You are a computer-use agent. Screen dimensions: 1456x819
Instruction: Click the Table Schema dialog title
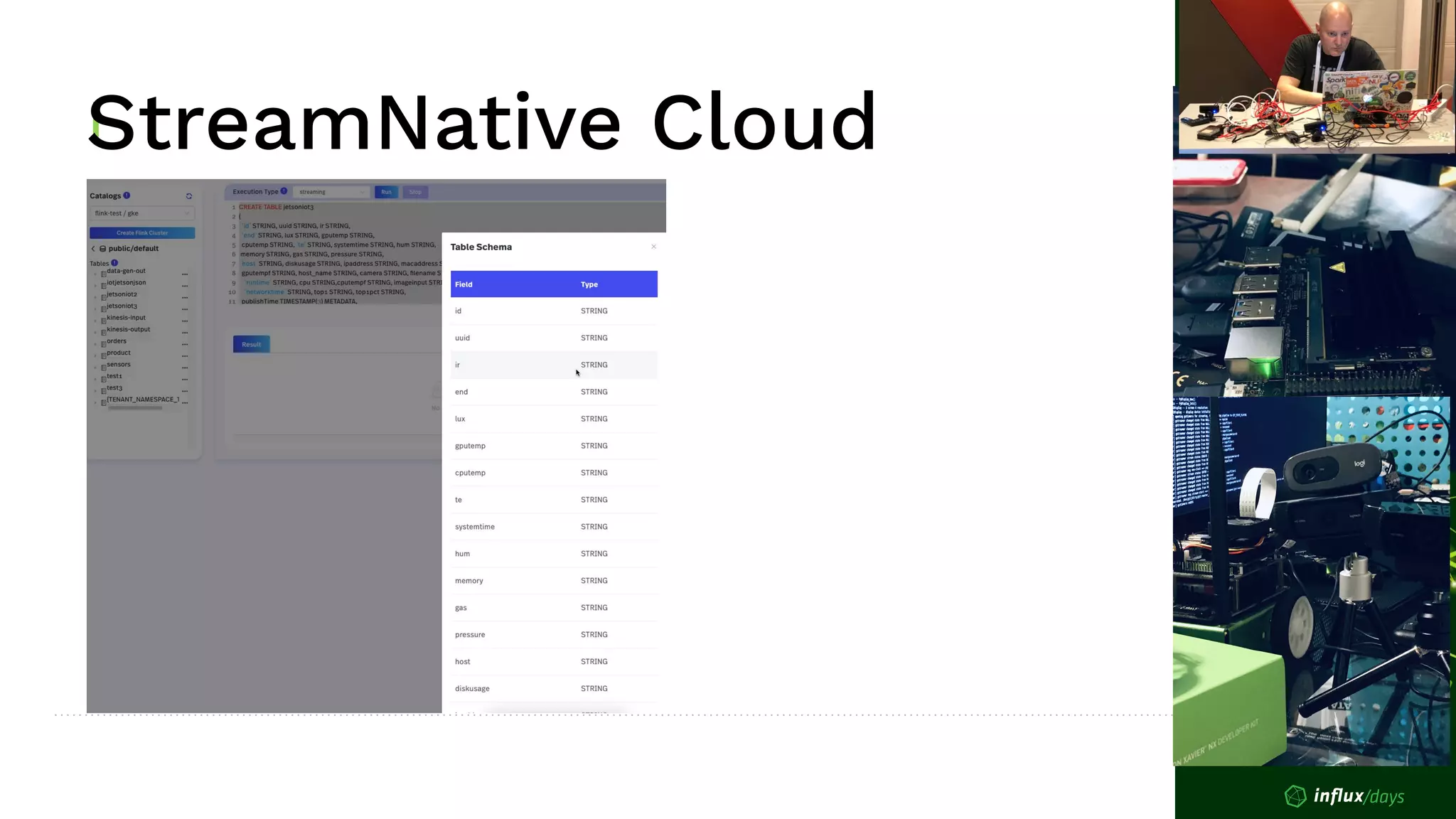point(481,247)
